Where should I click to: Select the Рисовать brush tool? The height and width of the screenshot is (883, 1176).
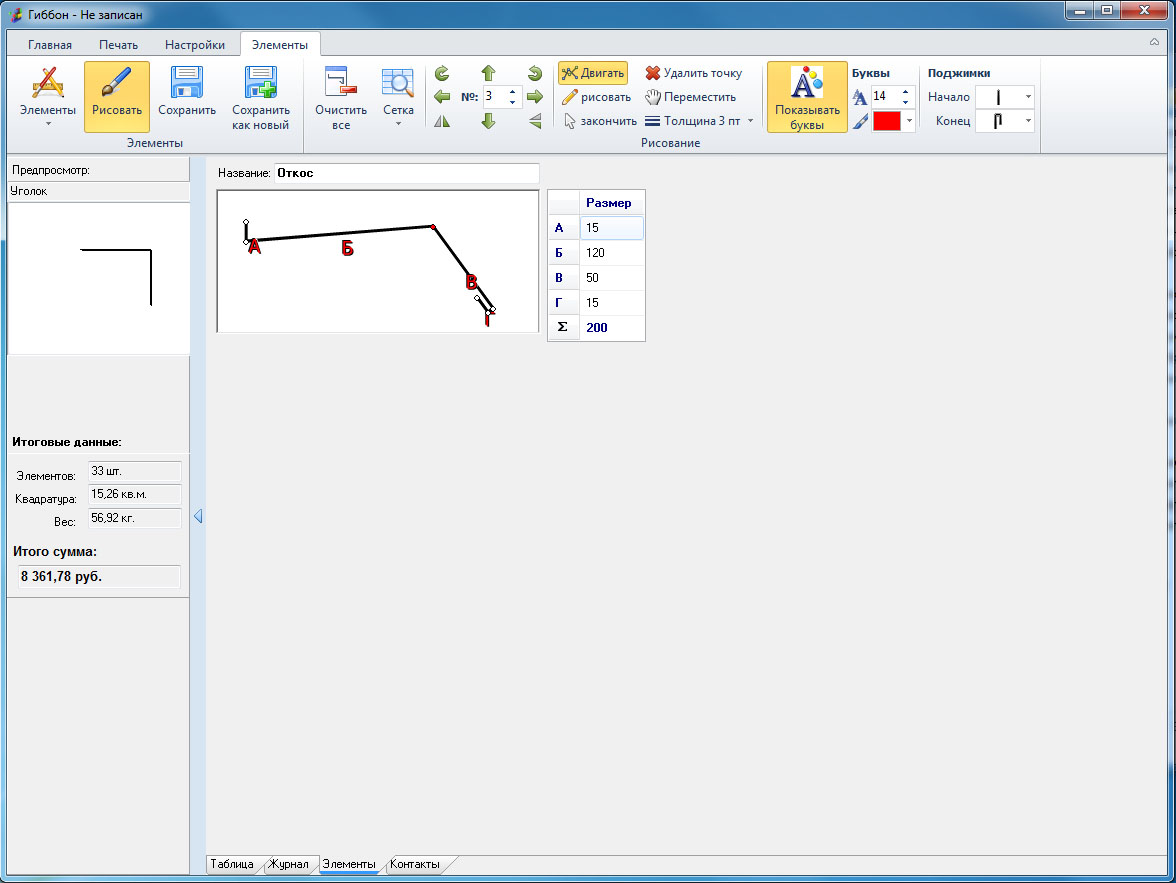pyautogui.click(x=116, y=96)
